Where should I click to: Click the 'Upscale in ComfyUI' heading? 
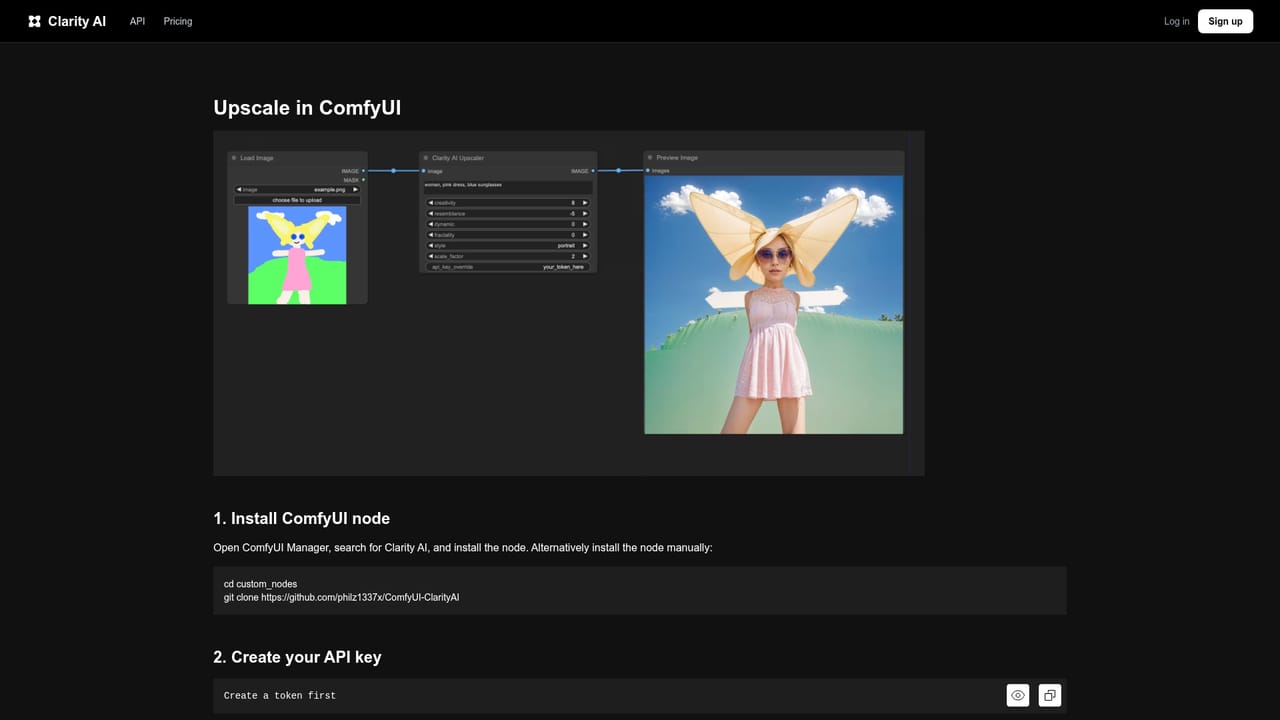(307, 108)
